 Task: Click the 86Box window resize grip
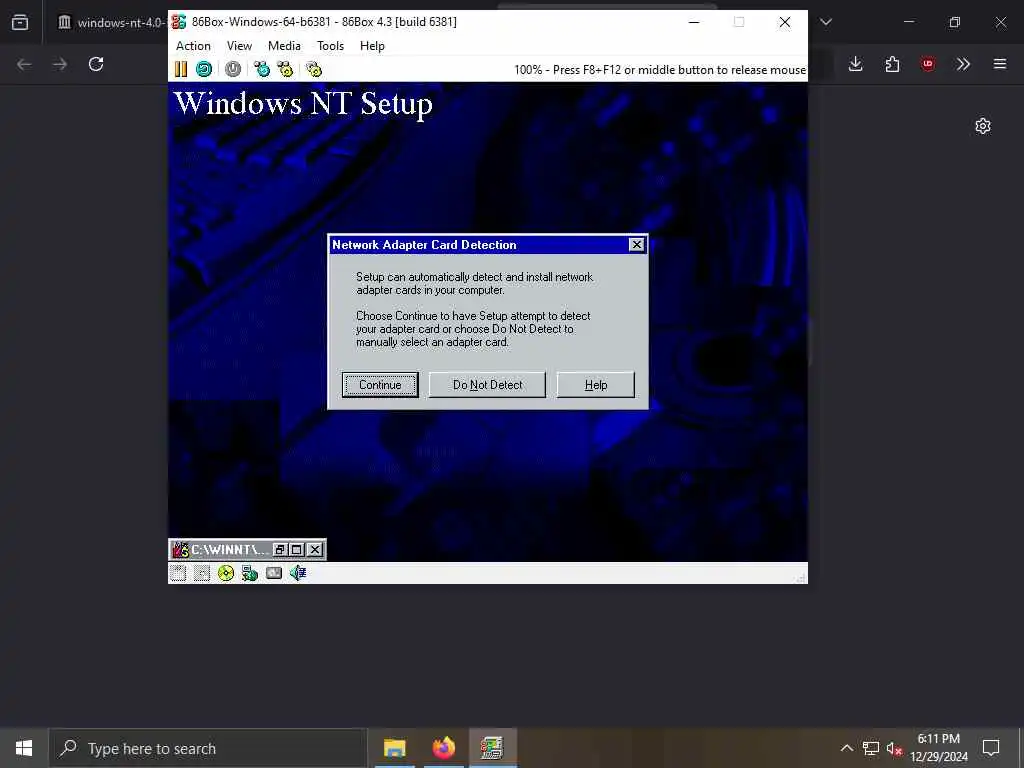[x=801, y=577]
